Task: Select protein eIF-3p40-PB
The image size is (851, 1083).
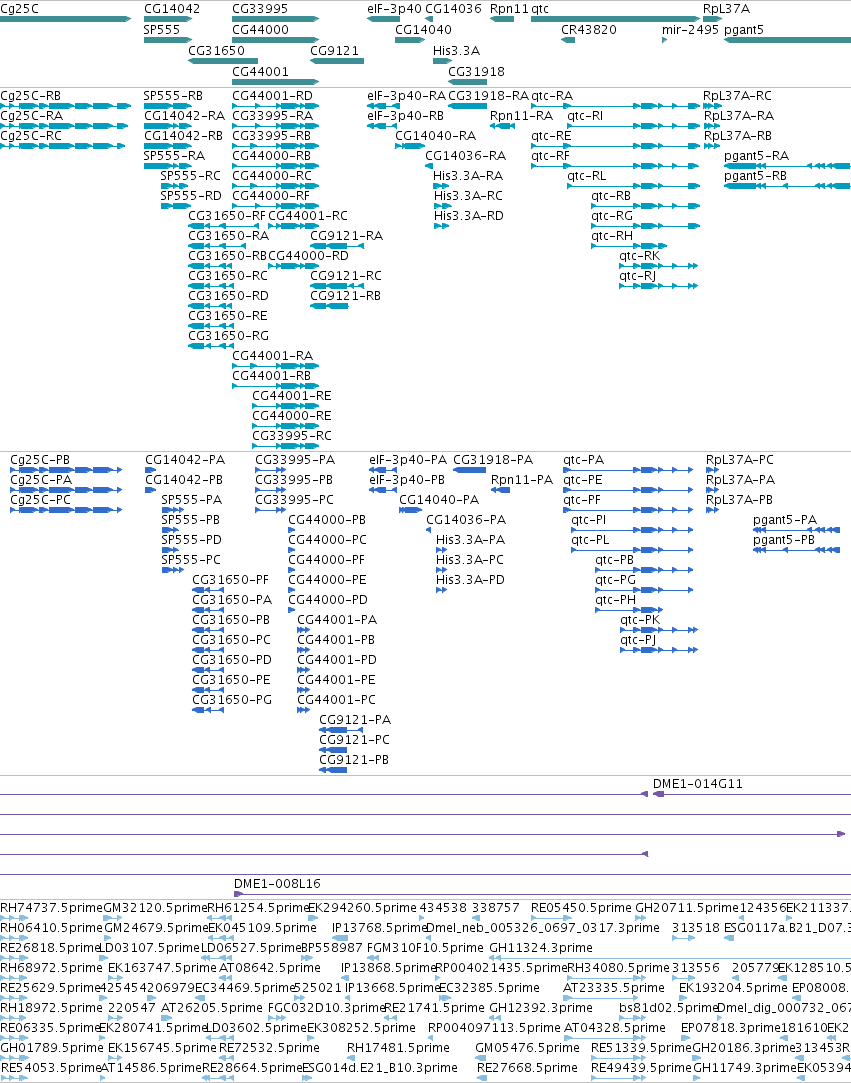Action: coord(407,479)
